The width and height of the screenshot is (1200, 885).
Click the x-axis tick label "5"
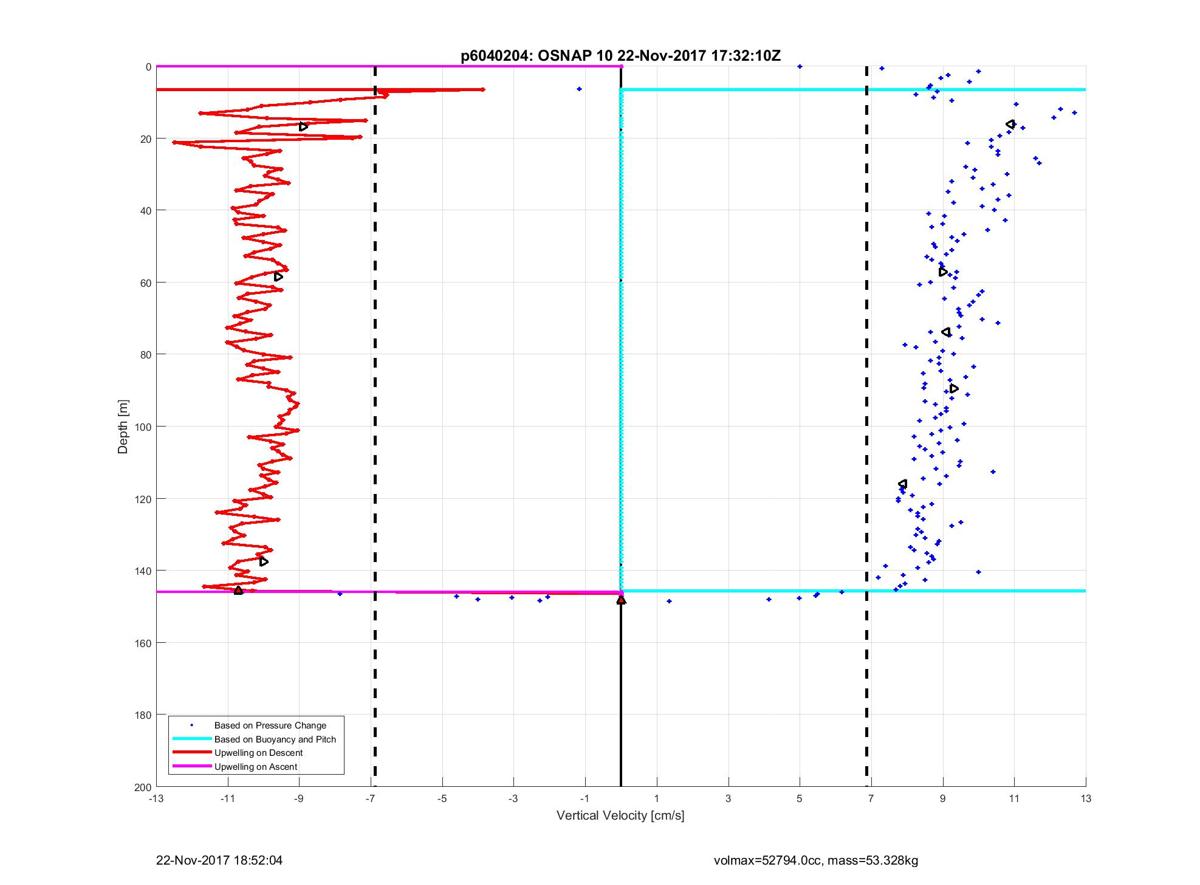pos(800,798)
